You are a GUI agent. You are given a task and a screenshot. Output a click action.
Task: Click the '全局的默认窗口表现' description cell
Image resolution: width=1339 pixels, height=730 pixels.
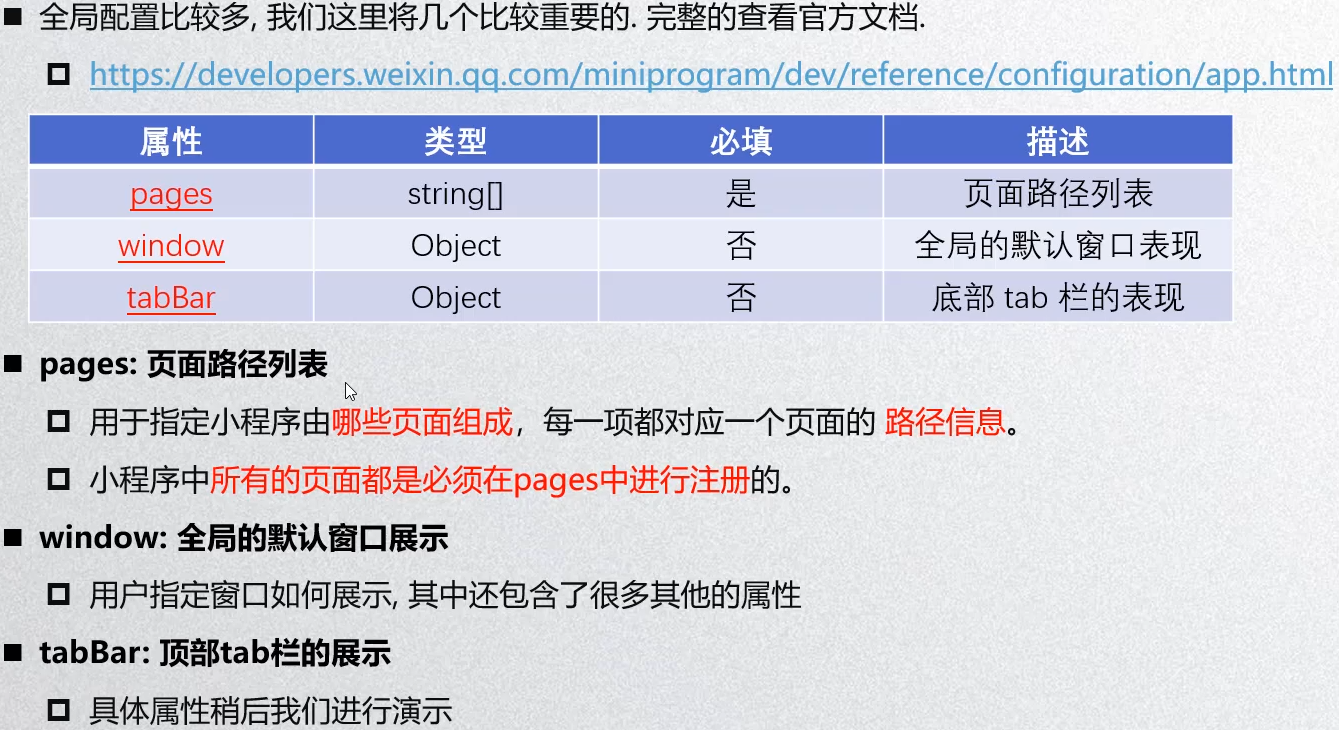pos(1058,245)
